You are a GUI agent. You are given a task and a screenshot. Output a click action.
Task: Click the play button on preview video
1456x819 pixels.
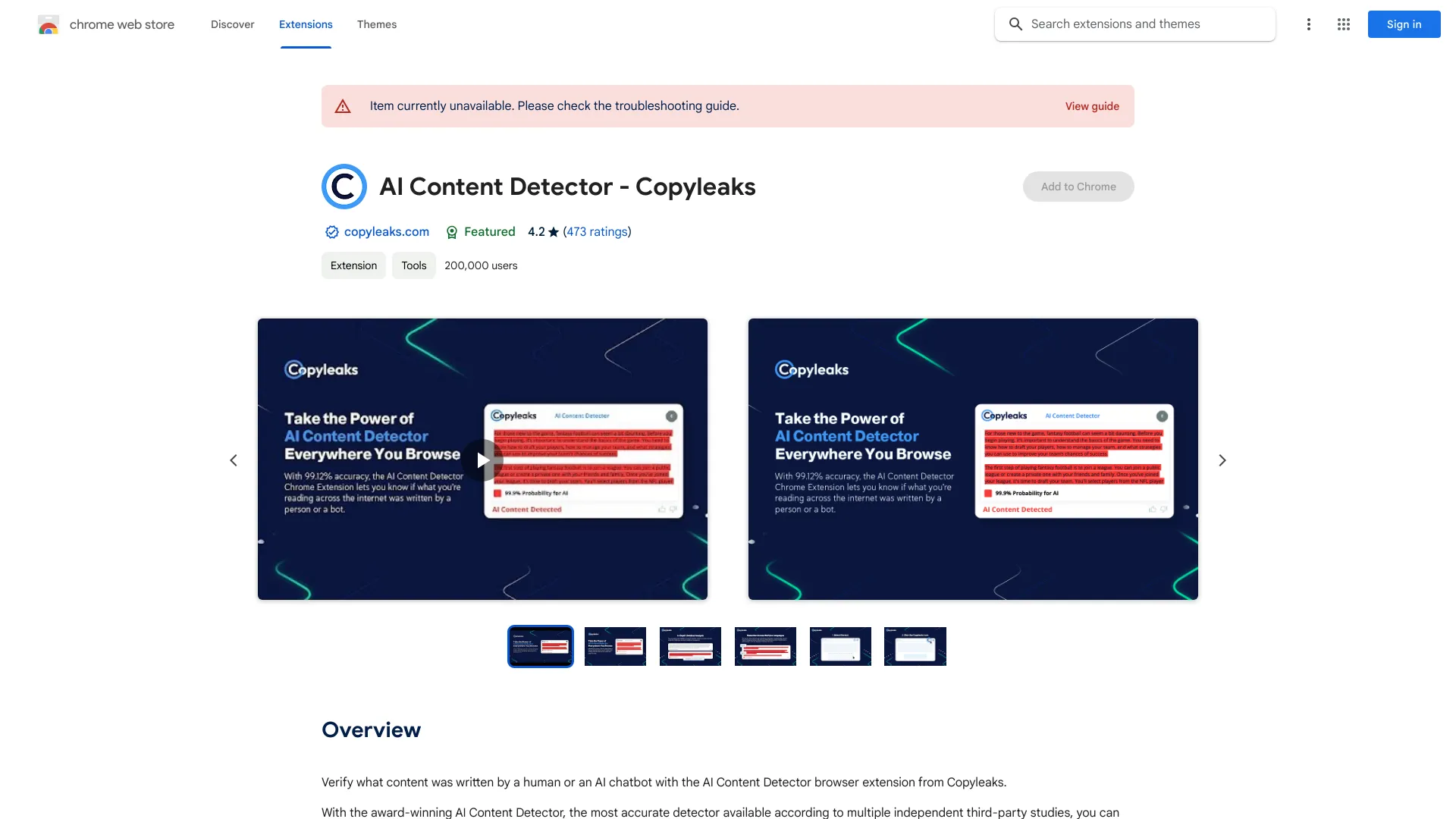pos(483,459)
